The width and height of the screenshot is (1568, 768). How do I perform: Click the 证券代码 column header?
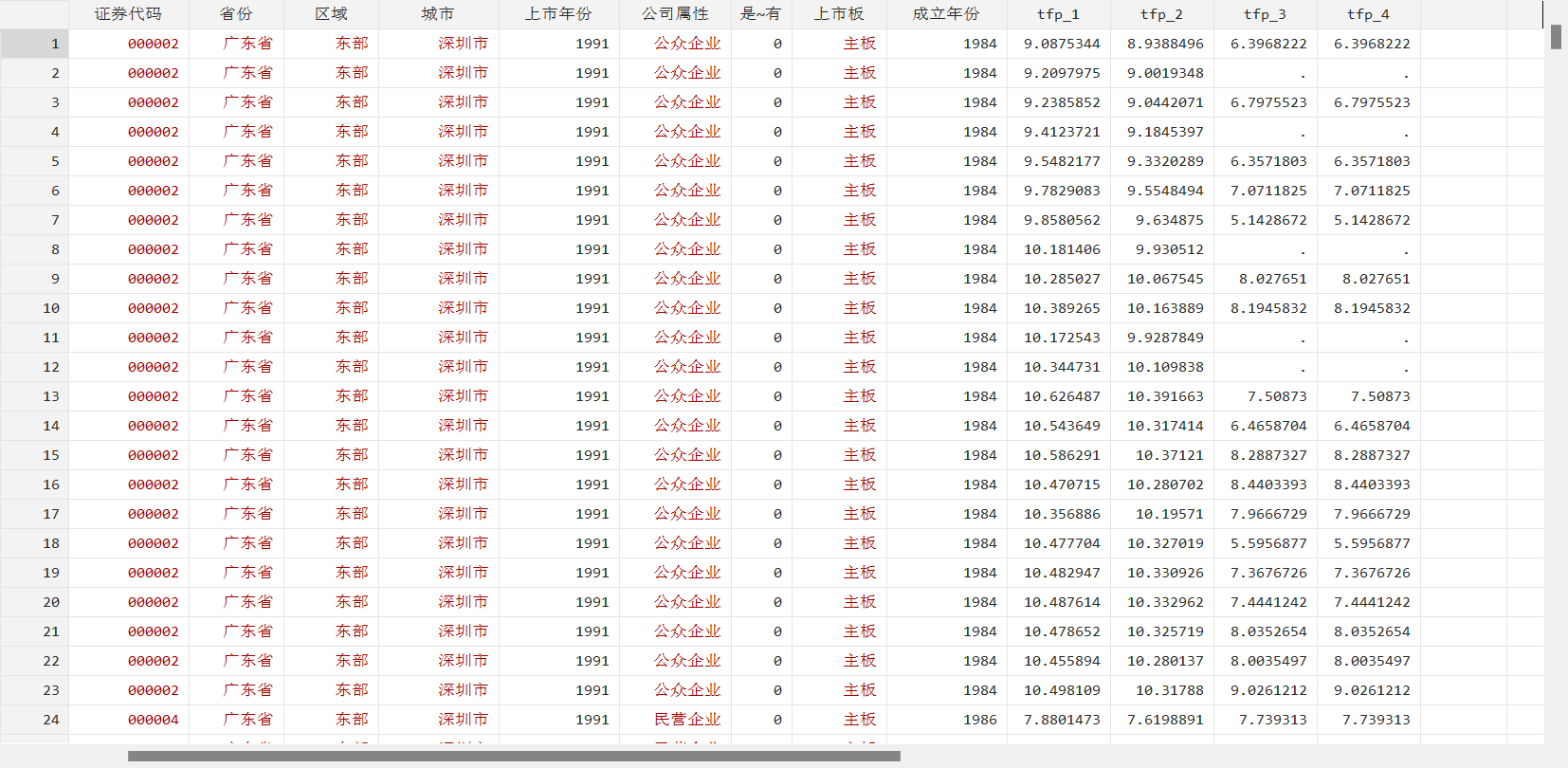(128, 14)
